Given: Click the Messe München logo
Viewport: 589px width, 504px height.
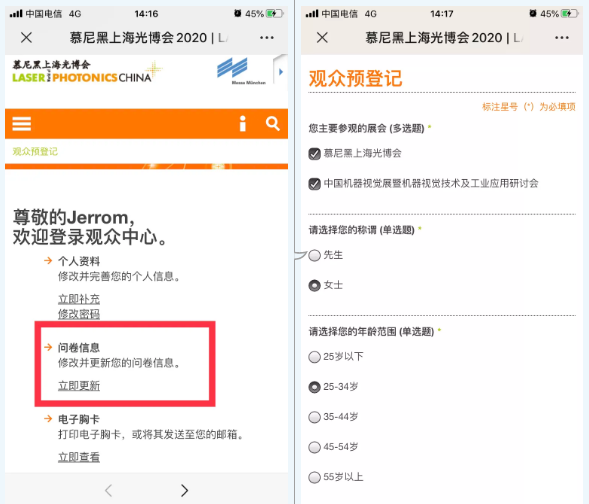Looking at the screenshot, I should pyautogui.click(x=242, y=71).
